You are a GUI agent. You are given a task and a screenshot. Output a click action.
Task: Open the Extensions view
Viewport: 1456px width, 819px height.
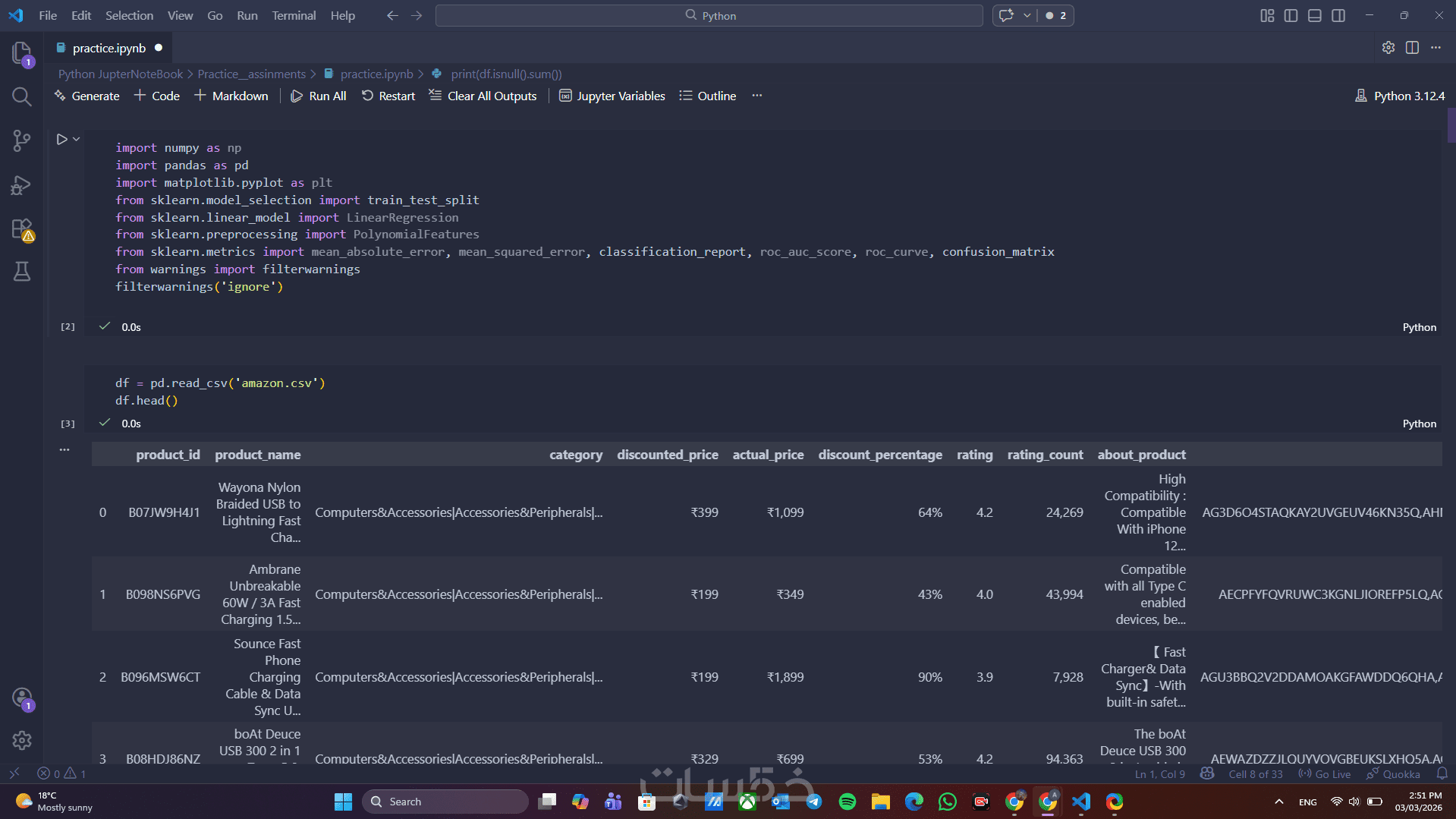[x=21, y=229]
